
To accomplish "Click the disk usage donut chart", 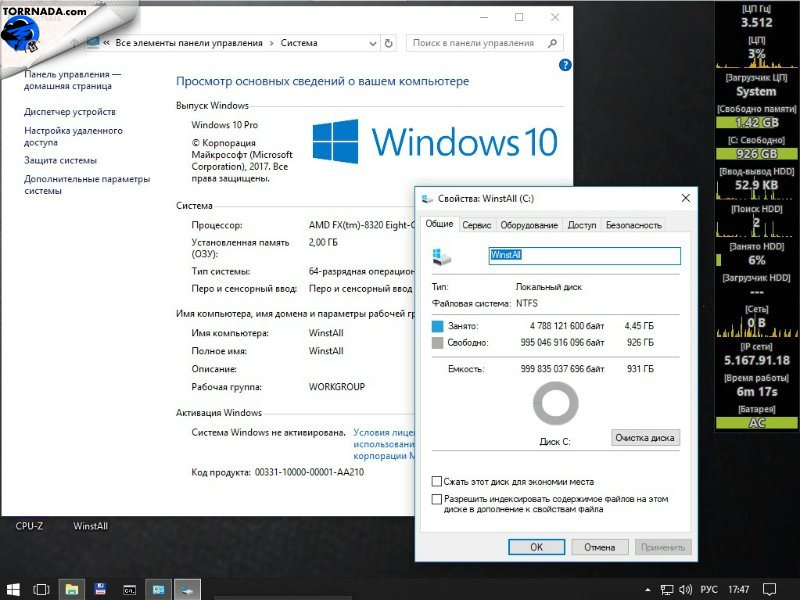I will click(x=556, y=404).
